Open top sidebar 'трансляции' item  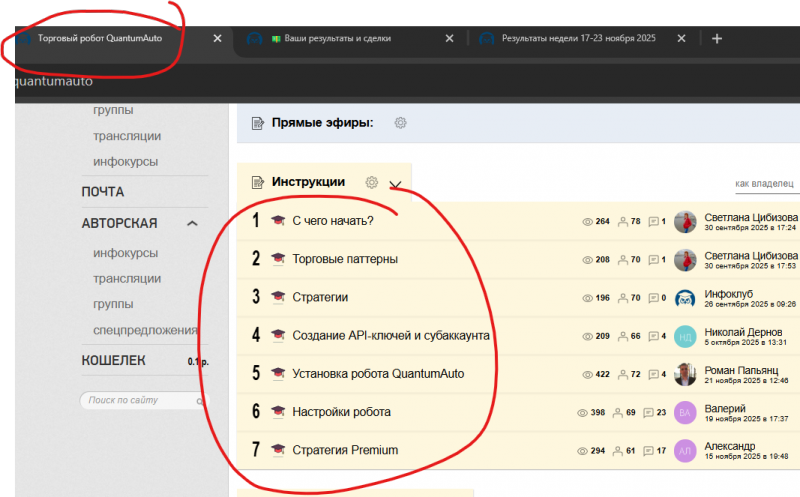click(x=127, y=136)
